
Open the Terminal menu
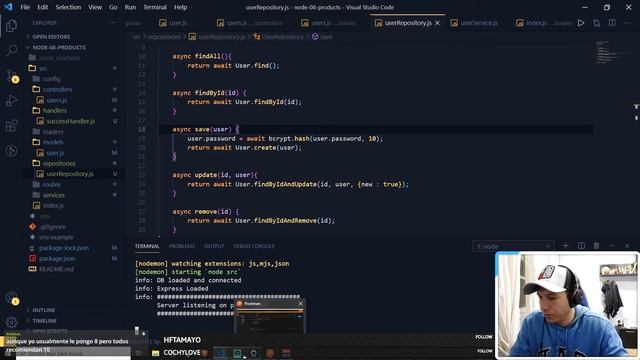pos(155,7)
